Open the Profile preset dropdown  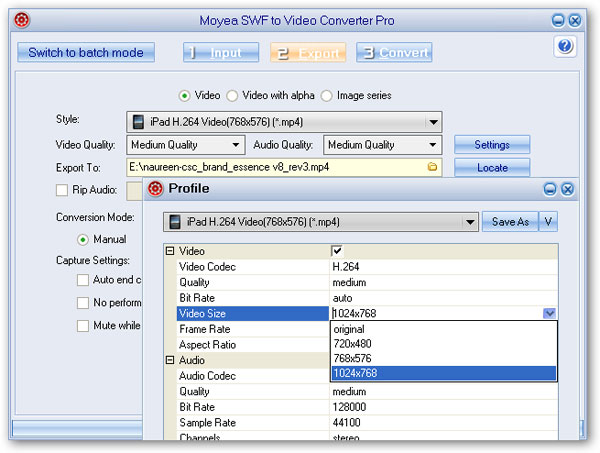[x=470, y=222]
